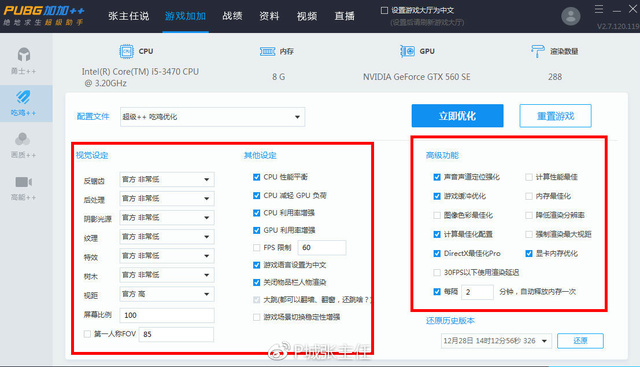Expand the 特效 dropdown
640x367 pixels.
pyautogui.click(x=167, y=256)
